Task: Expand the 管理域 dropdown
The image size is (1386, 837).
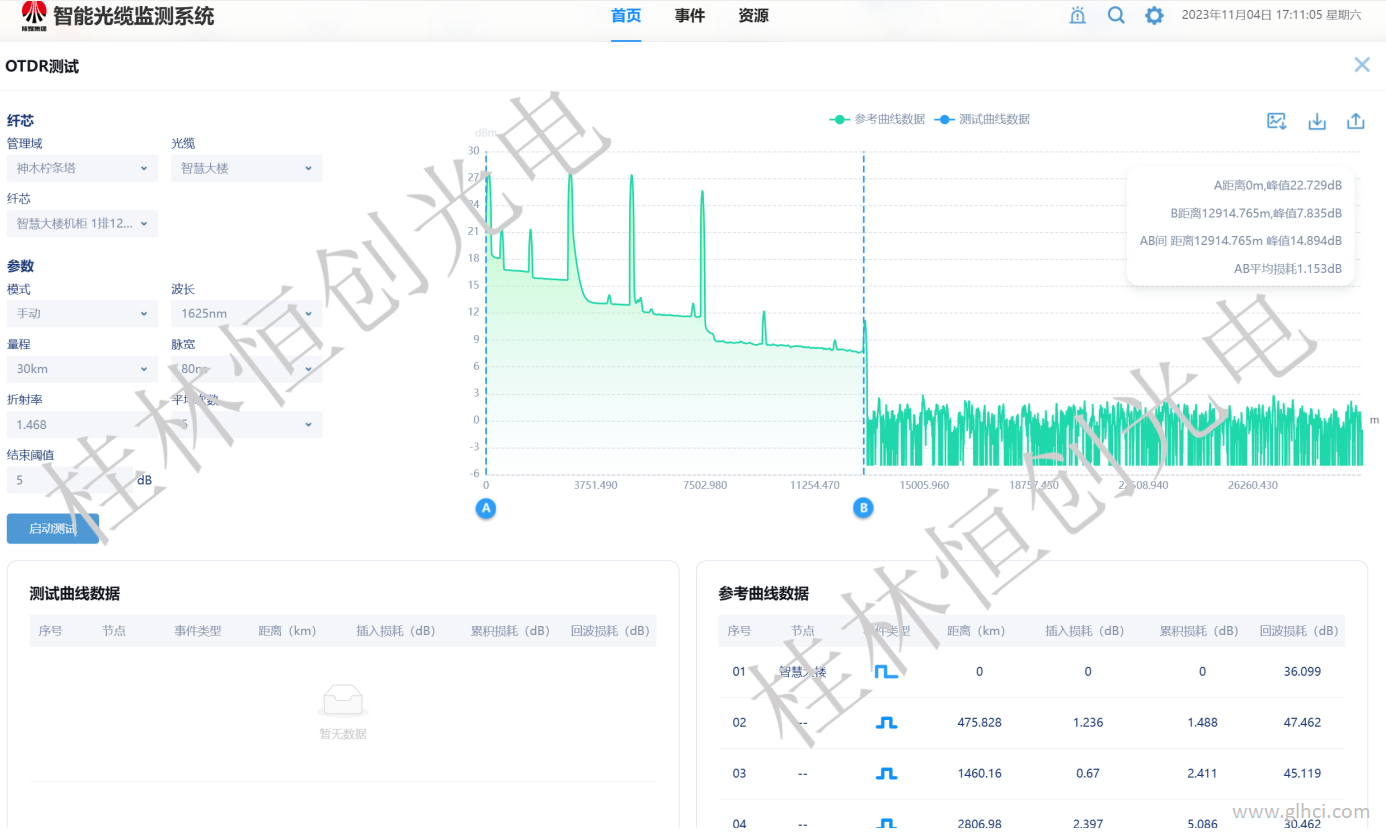Action: [x=82, y=168]
